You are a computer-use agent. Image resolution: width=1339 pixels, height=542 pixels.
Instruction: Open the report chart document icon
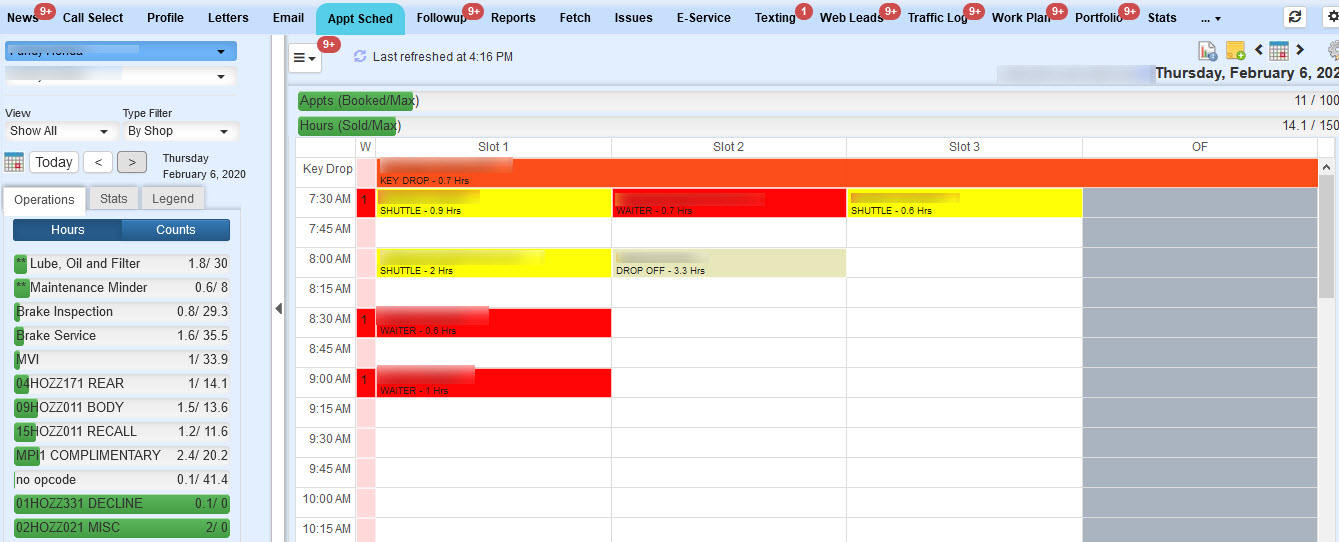[x=1207, y=51]
